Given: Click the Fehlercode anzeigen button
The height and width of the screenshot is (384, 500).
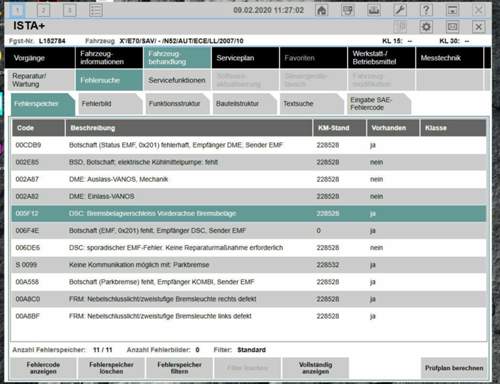Looking at the screenshot, I should click(x=43, y=368).
